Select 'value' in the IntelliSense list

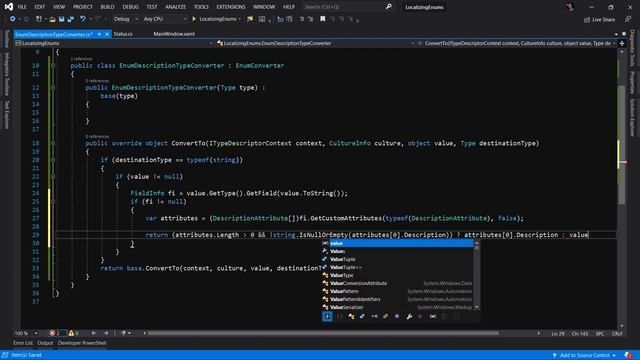tap(398, 243)
